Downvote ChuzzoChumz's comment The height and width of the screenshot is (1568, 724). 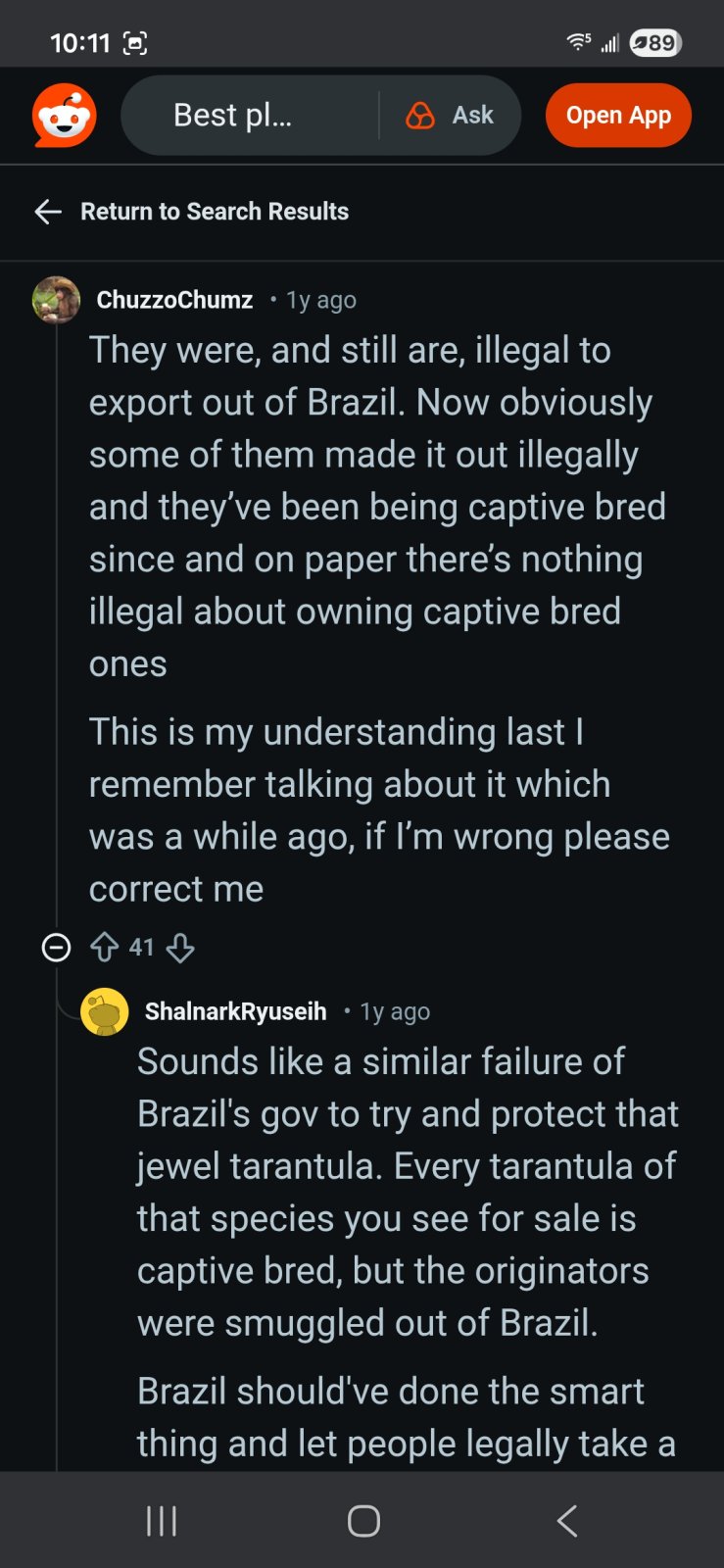[x=178, y=947]
